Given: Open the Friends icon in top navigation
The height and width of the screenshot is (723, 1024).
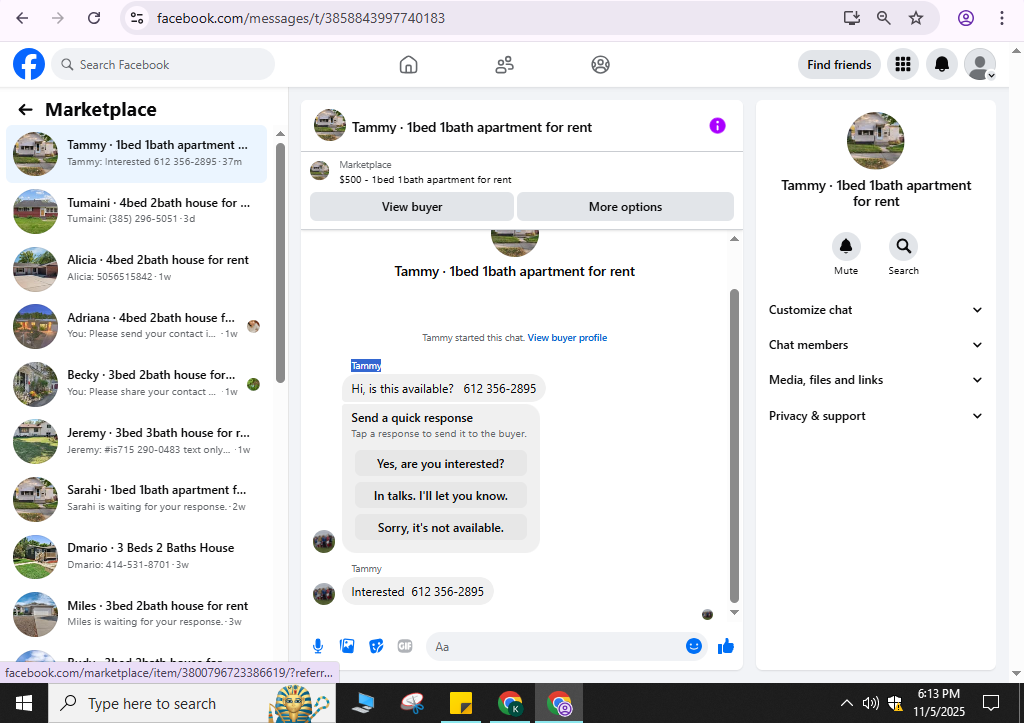Looking at the screenshot, I should click(x=504, y=65).
